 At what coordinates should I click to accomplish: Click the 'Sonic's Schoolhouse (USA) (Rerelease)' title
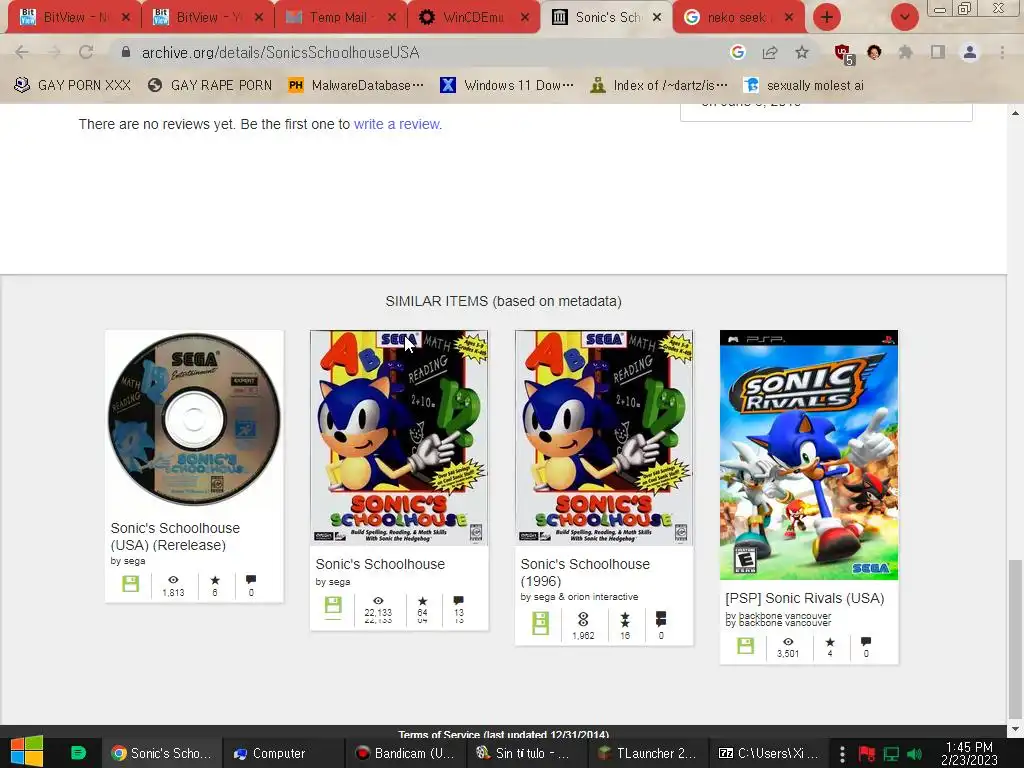click(175, 536)
